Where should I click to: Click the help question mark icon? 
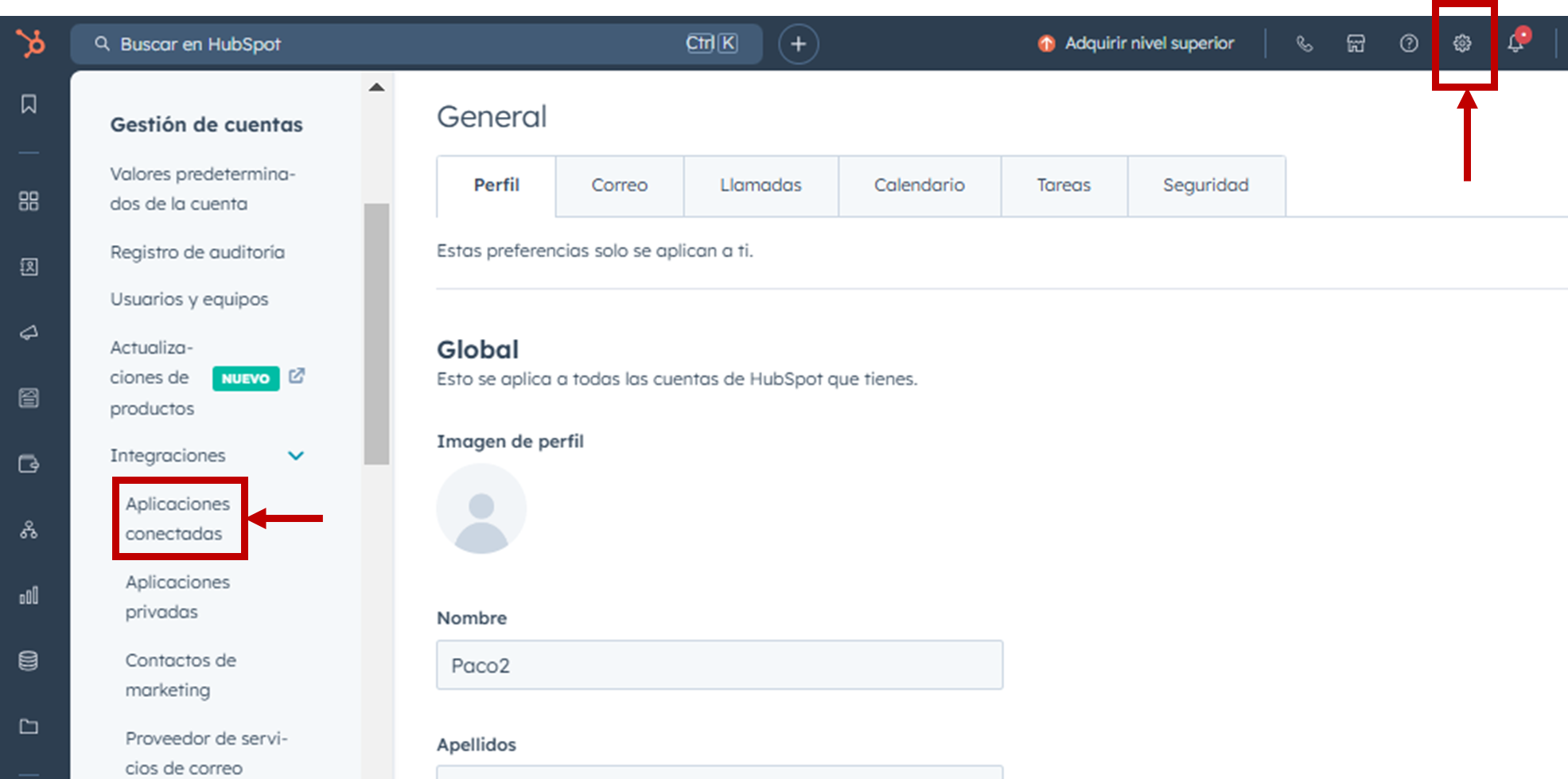coord(1409,44)
